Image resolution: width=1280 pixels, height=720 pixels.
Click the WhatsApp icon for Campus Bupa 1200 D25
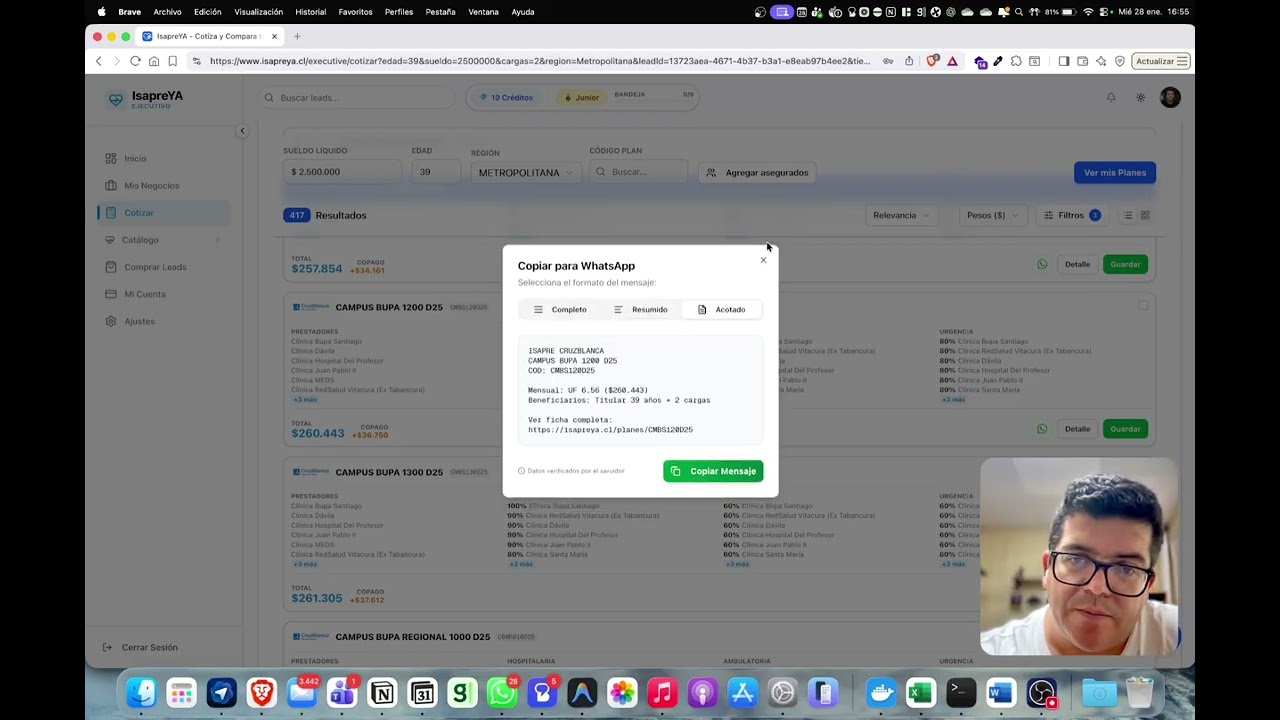1042,429
